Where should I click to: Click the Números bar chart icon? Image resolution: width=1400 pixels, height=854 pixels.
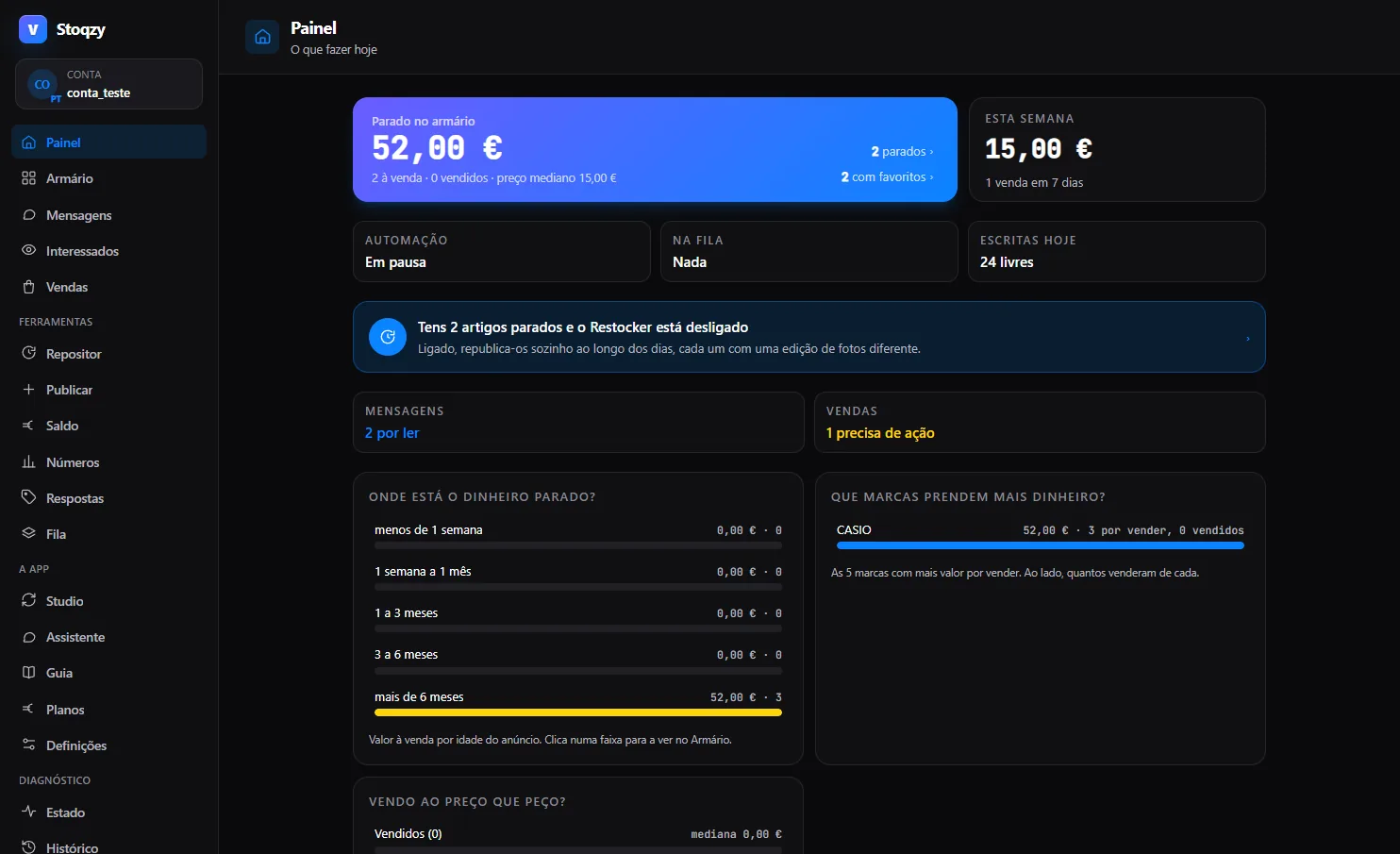(x=28, y=462)
